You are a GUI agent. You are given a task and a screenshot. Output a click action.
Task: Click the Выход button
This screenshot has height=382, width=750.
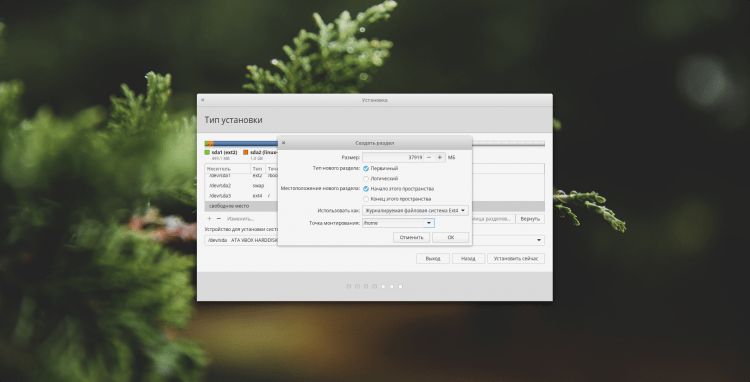click(x=433, y=258)
